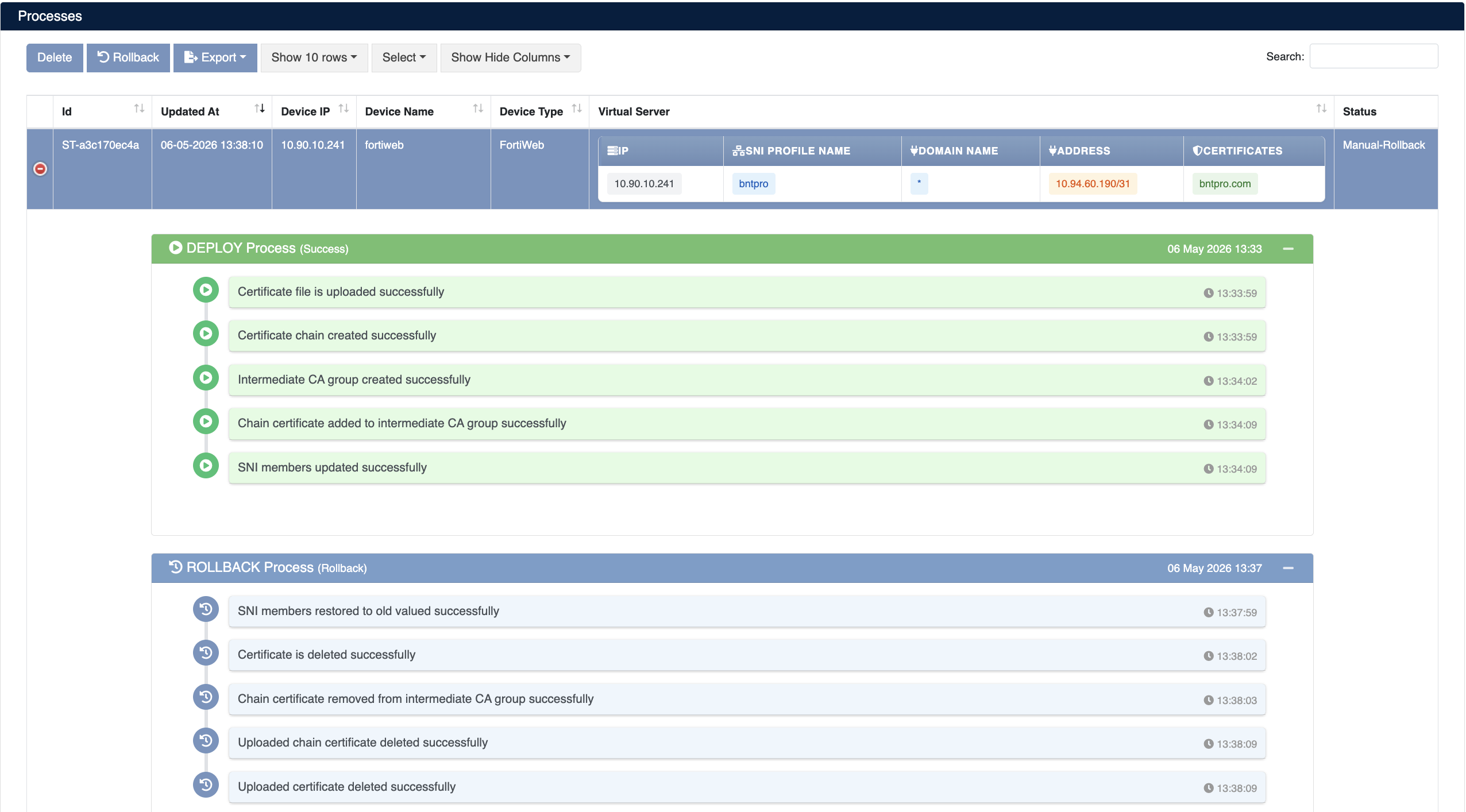Viewport: 1466px width, 812px height.
Task: Click the Rollback button with its undo icon
Action: coord(128,57)
